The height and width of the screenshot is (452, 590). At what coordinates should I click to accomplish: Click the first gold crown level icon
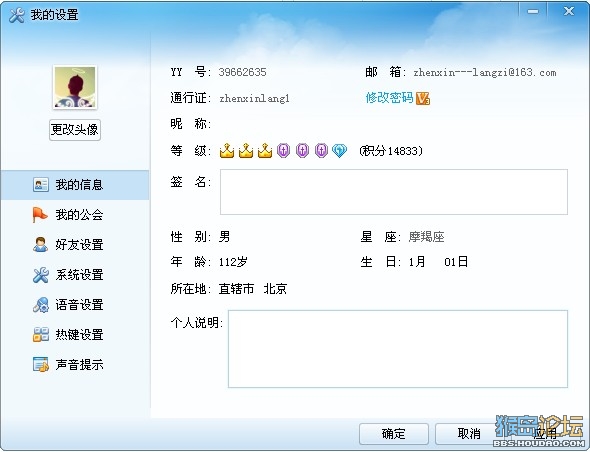point(227,151)
